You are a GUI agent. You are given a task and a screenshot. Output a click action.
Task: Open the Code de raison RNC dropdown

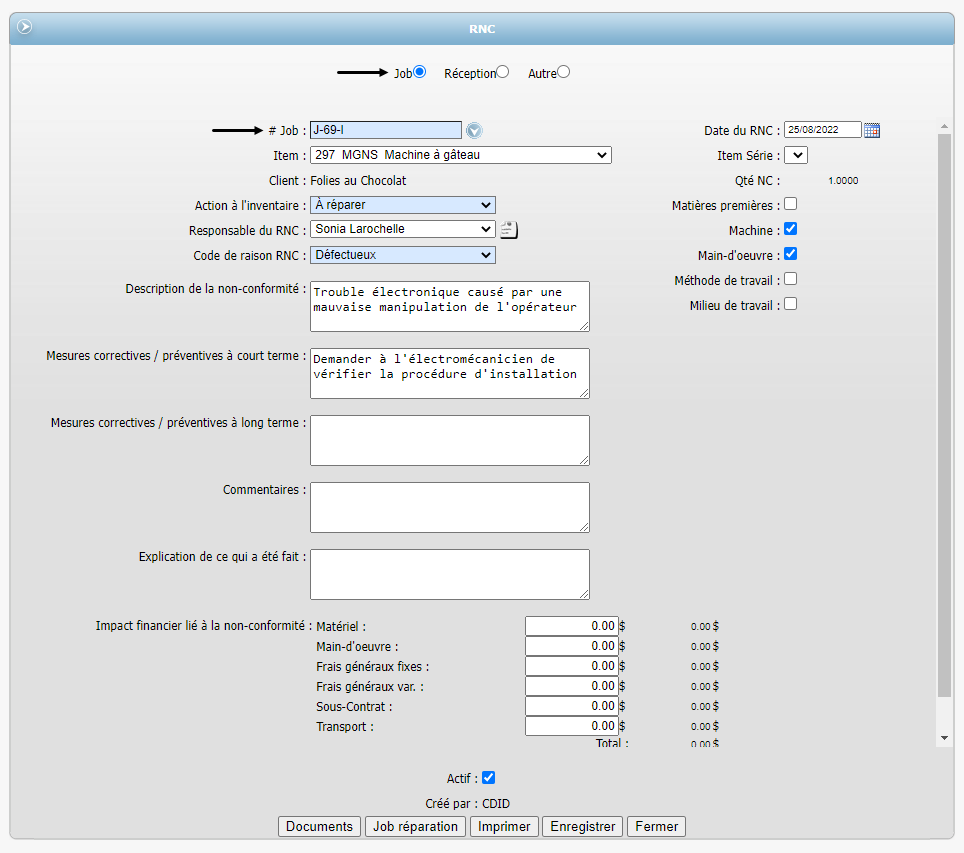point(403,255)
